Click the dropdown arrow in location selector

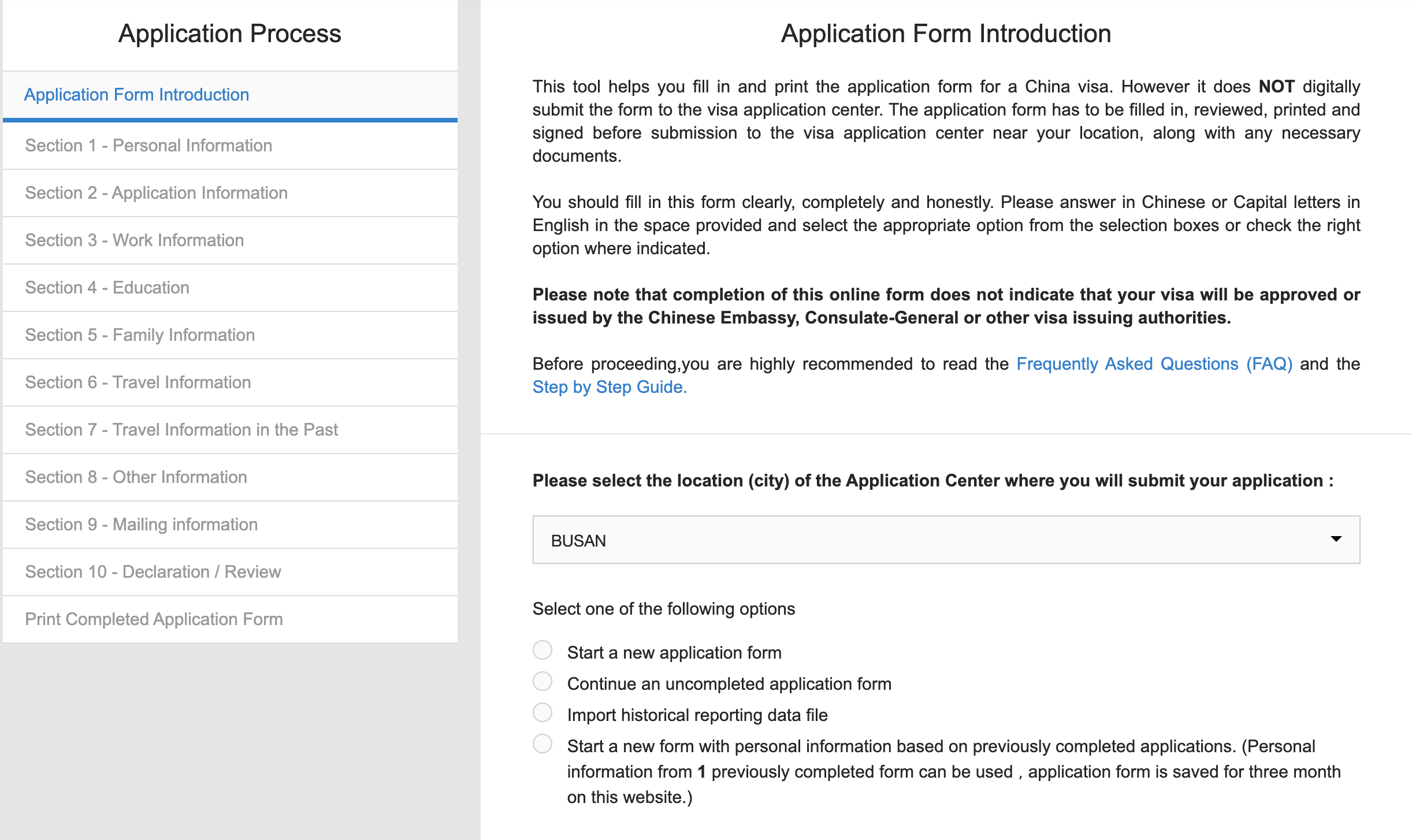coord(1335,539)
